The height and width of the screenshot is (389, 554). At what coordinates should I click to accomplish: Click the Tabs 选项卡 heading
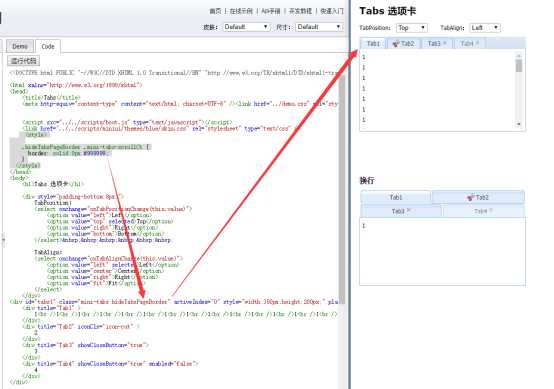click(x=388, y=11)
